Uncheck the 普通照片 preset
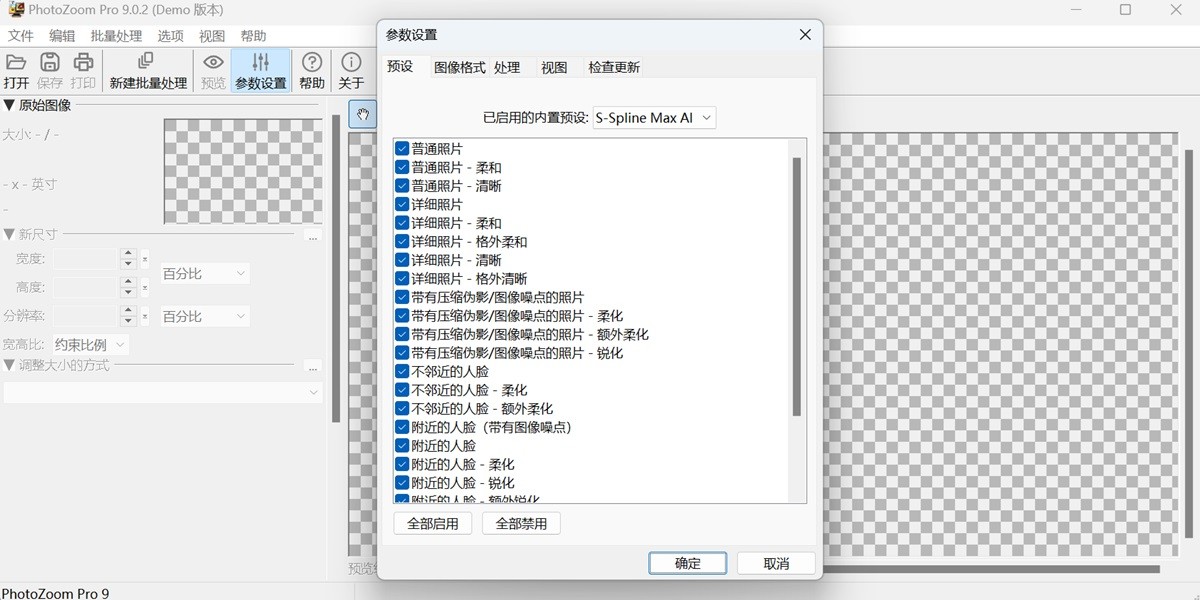 [x=400, y=147]
